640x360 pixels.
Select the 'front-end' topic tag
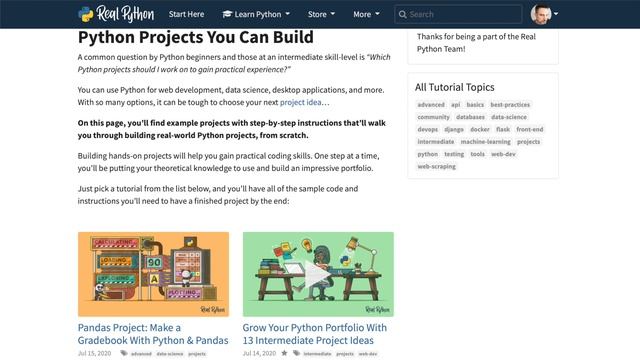pos(529,129)
